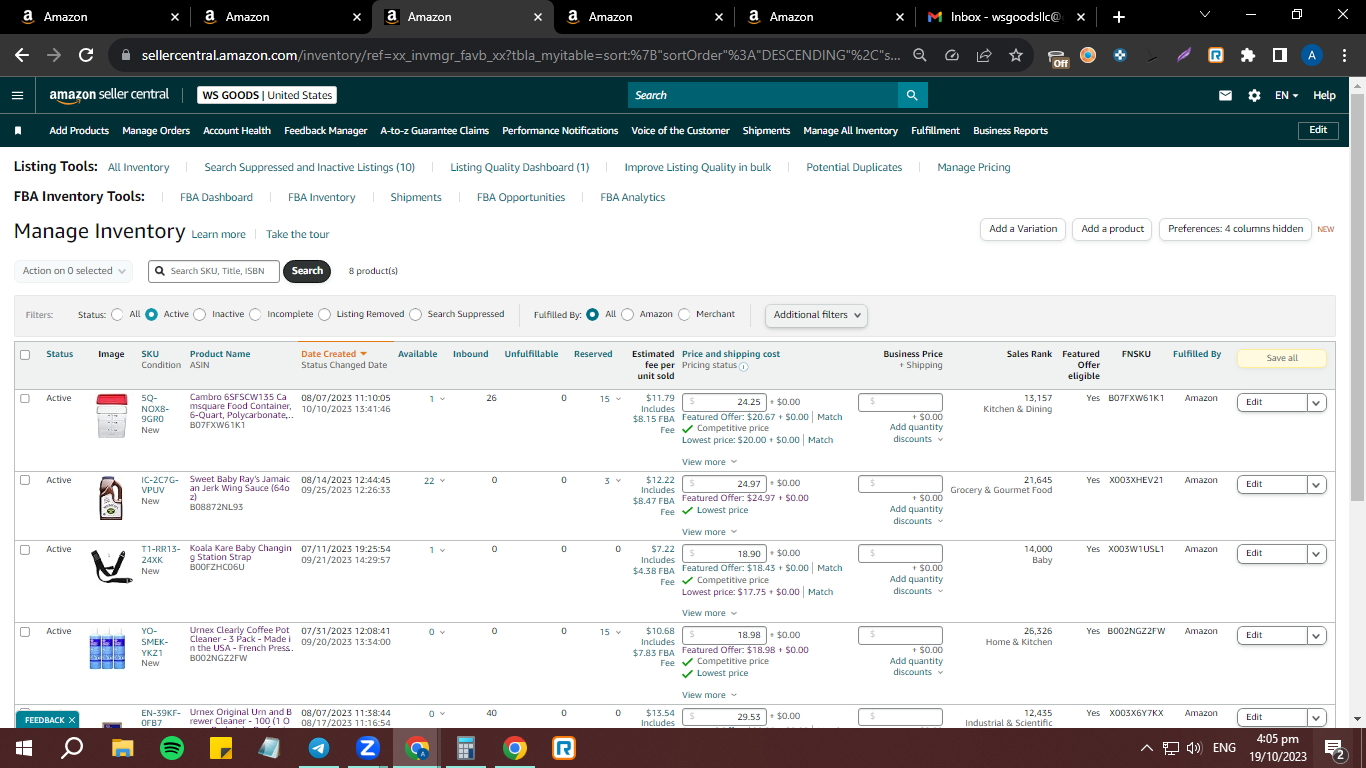Select the Cambro food container row checkbox

point(25,398)
